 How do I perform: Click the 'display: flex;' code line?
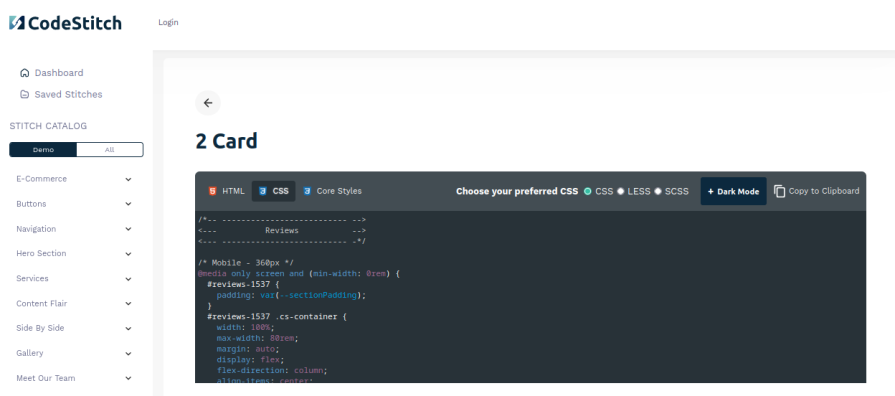pyautogui.click(x=250, y=359)
